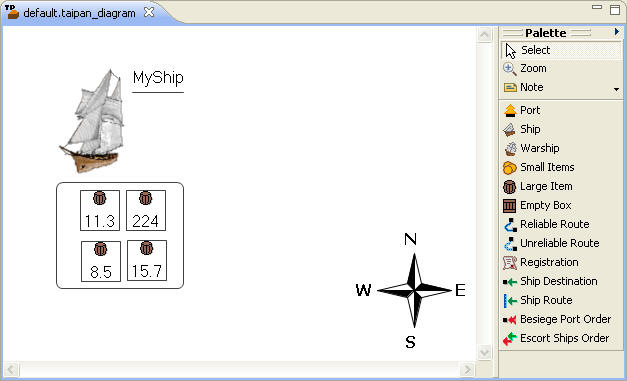Choose the Warship palette tool
Viewport: 627px width, 381px height.
[x=560, y=148]
